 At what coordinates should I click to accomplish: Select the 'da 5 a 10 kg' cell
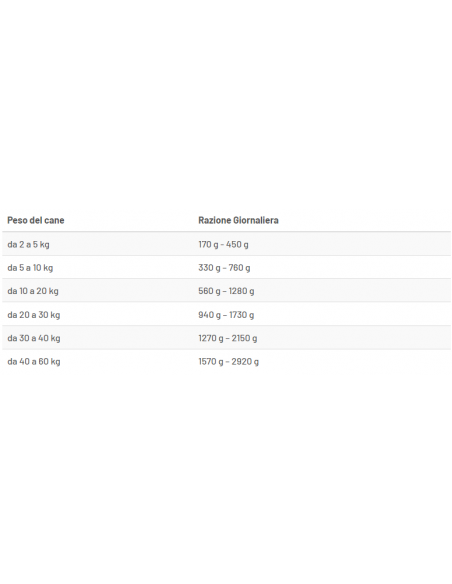(x=30, y=267)
